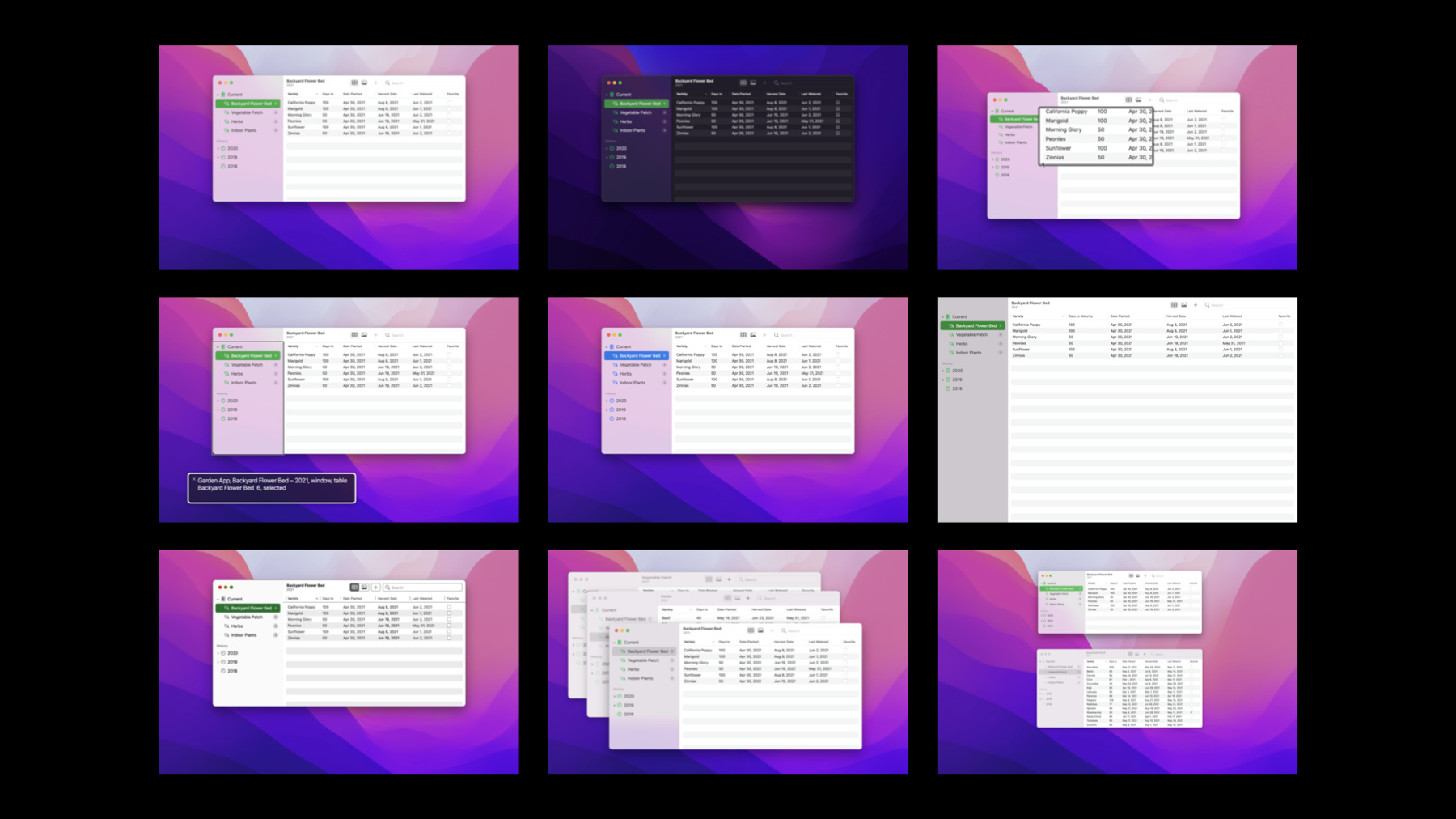
Task: Expand 2019 history in full-screen window sidebar
Action: (942, 380)
